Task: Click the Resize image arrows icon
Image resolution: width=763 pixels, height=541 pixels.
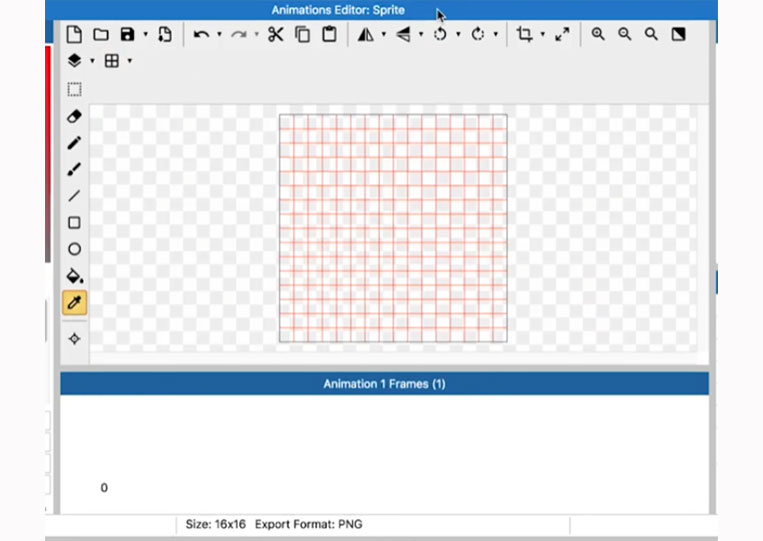Action: pos(562,34)
